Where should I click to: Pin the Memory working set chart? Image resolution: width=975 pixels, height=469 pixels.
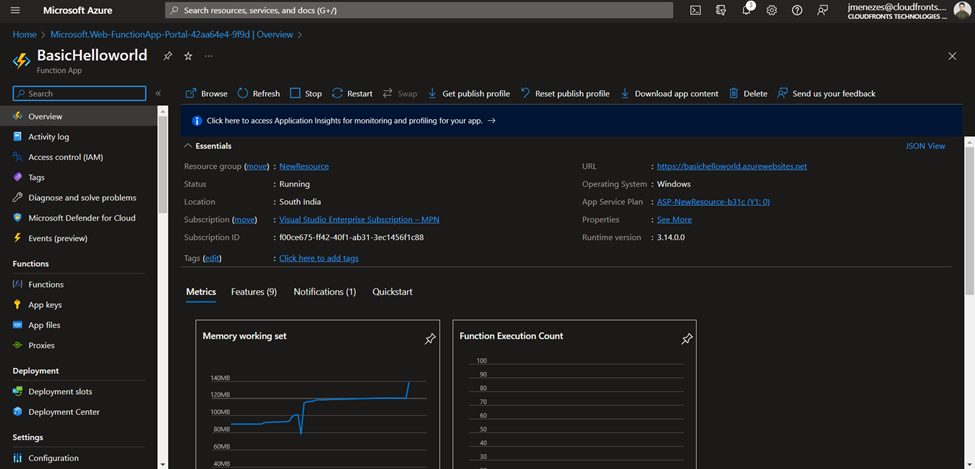click(x=430, y=339)
